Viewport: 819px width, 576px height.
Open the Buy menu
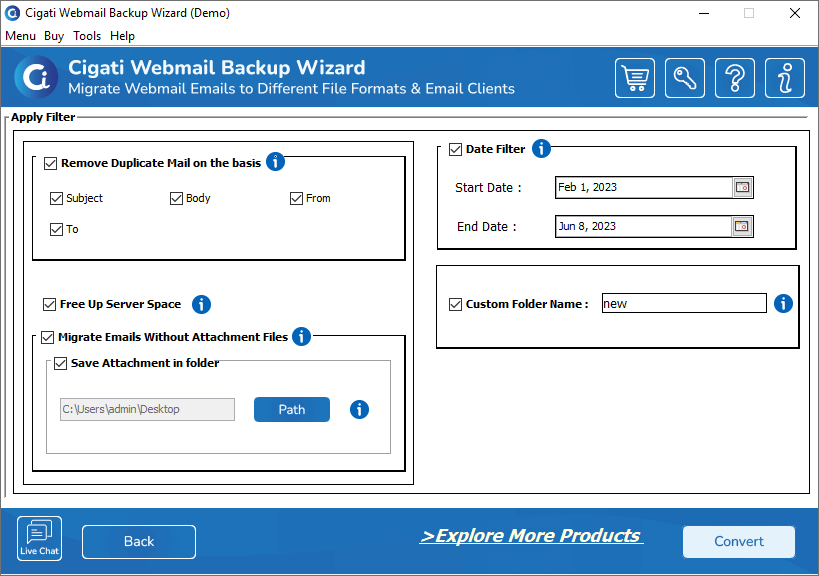[x=54, y=36]
